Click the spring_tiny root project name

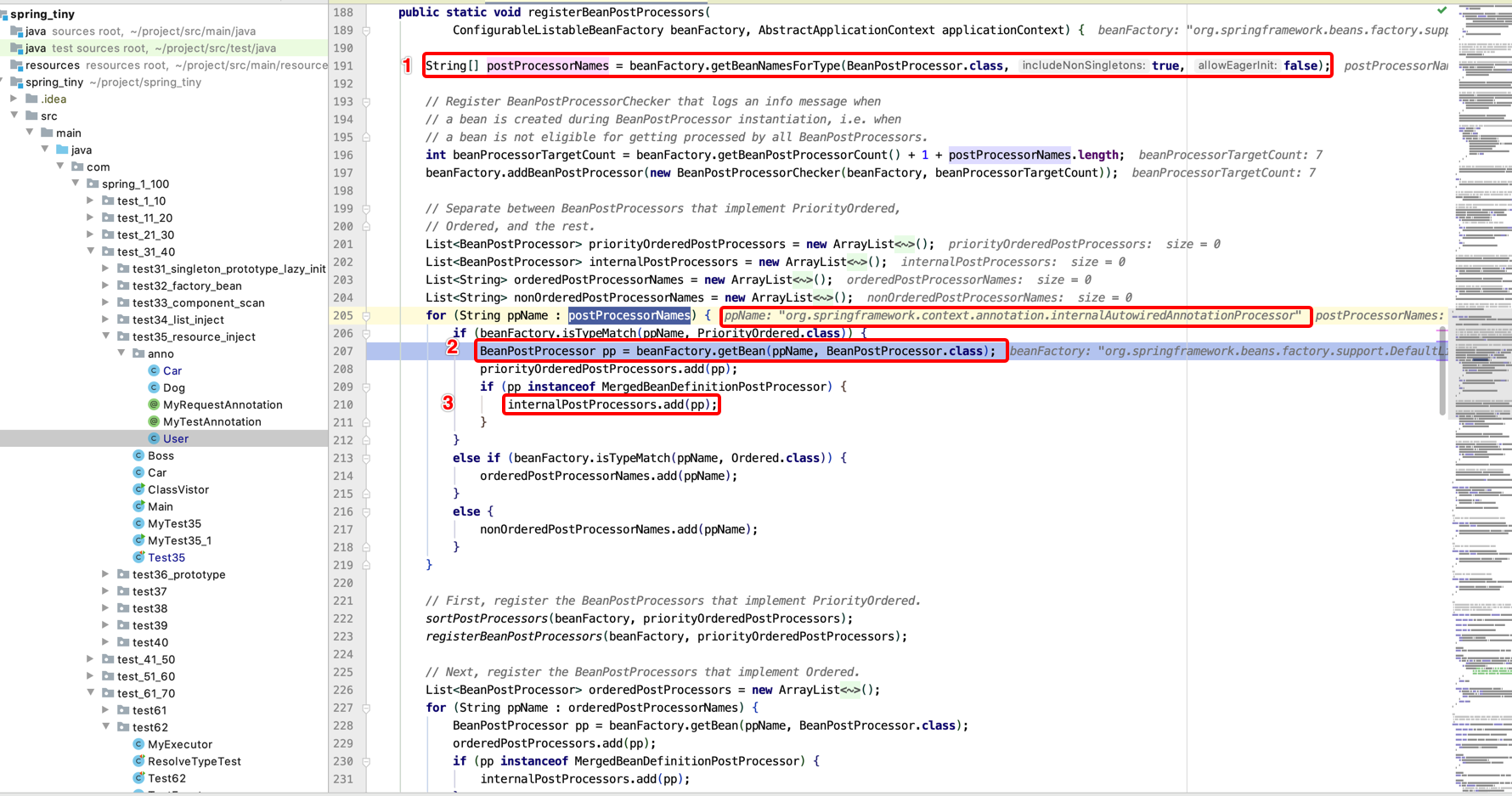click(42, 14)
